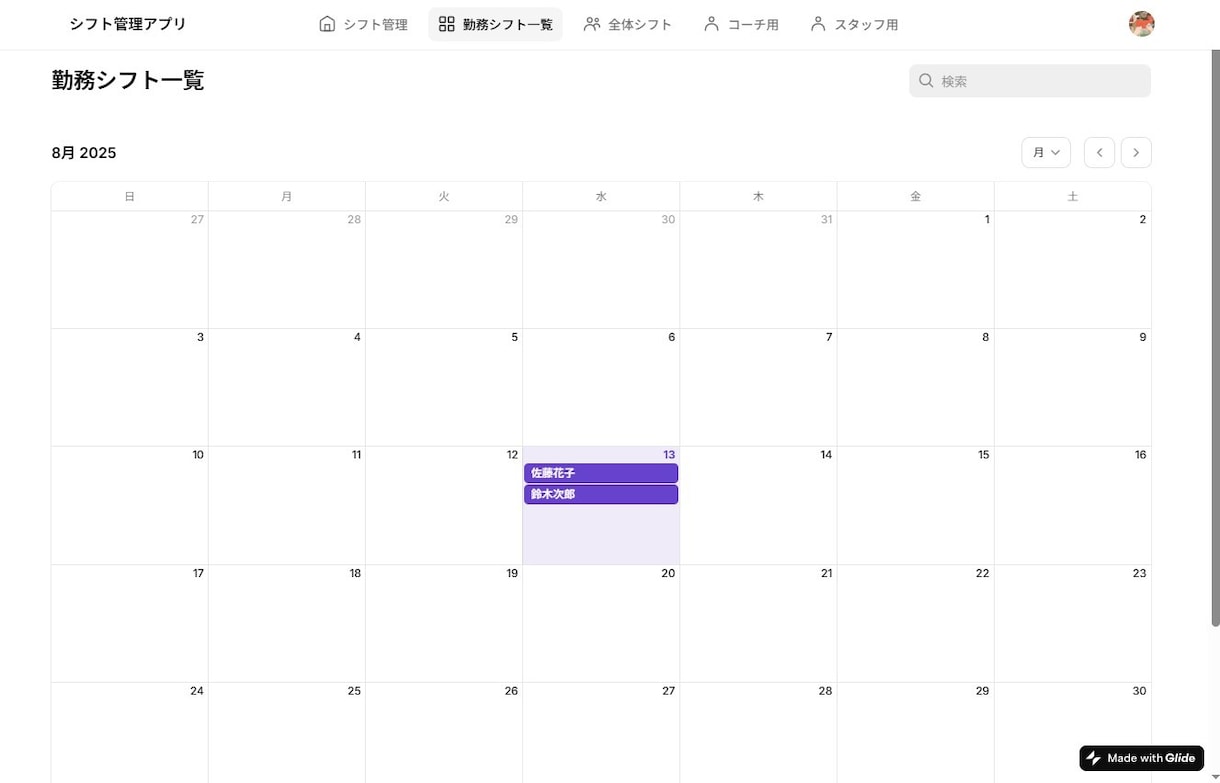
Task: Select the 金 weekday column header
Action: pyautogui.click(x=915, y=197)
